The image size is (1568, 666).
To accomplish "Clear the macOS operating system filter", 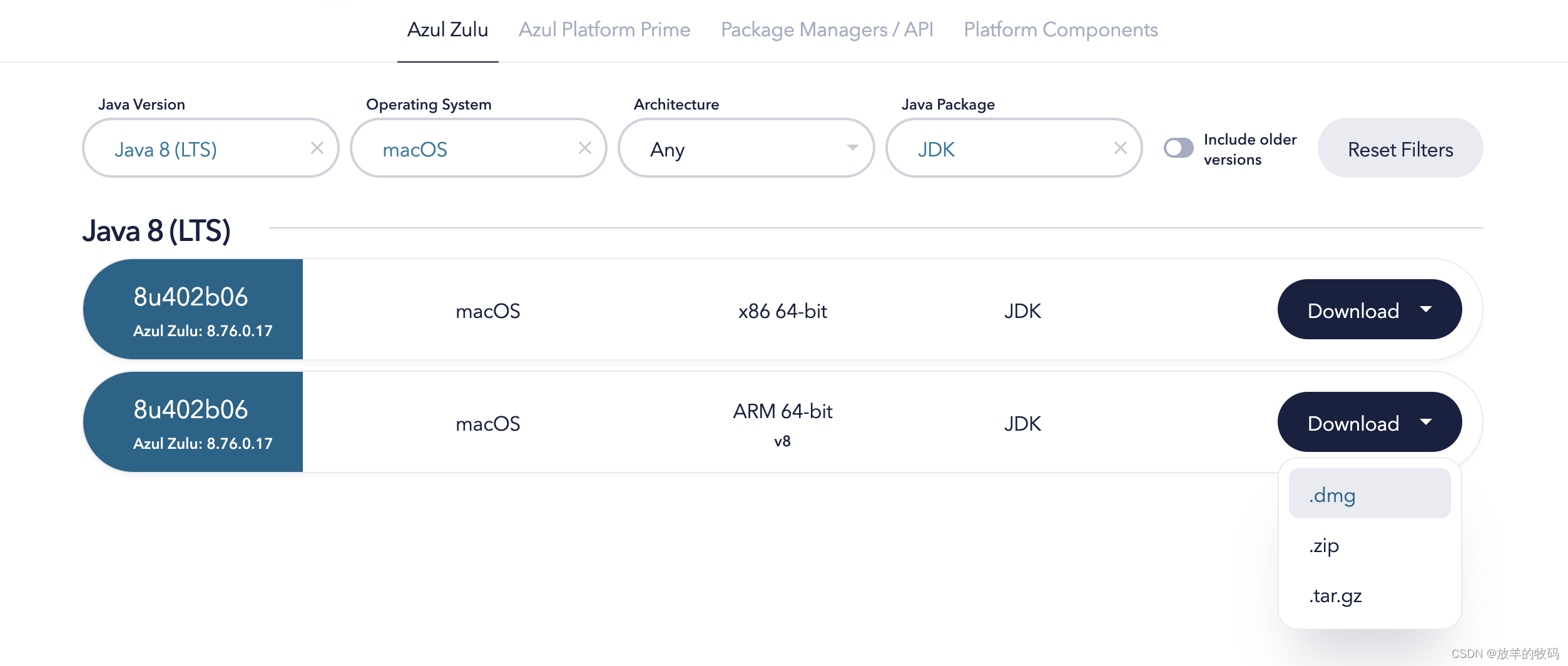I will 585,148.
